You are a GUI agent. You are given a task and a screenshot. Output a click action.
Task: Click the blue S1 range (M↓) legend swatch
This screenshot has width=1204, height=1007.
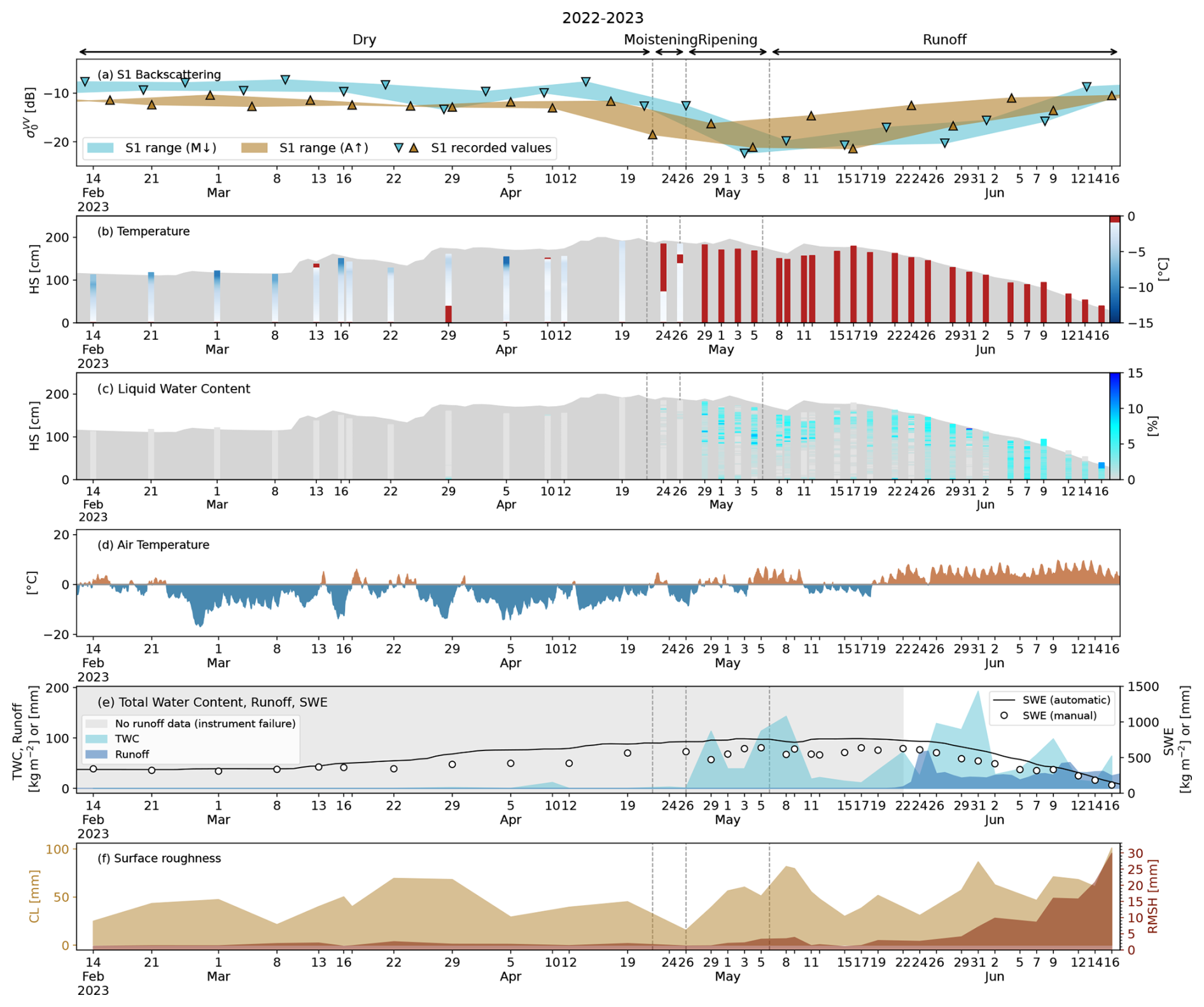point(100,148)
